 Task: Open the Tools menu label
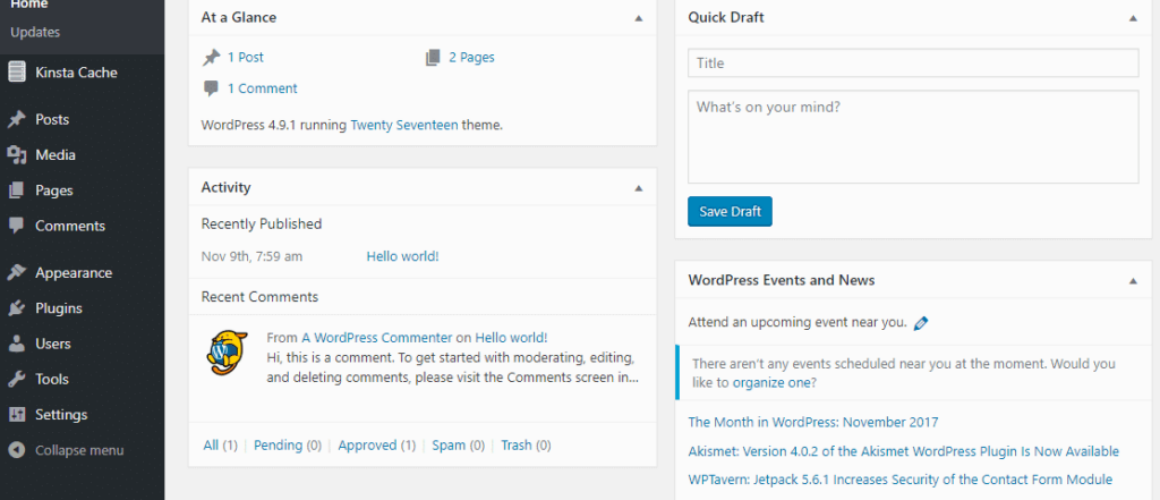pyautogui.click(x=52, y=379)
